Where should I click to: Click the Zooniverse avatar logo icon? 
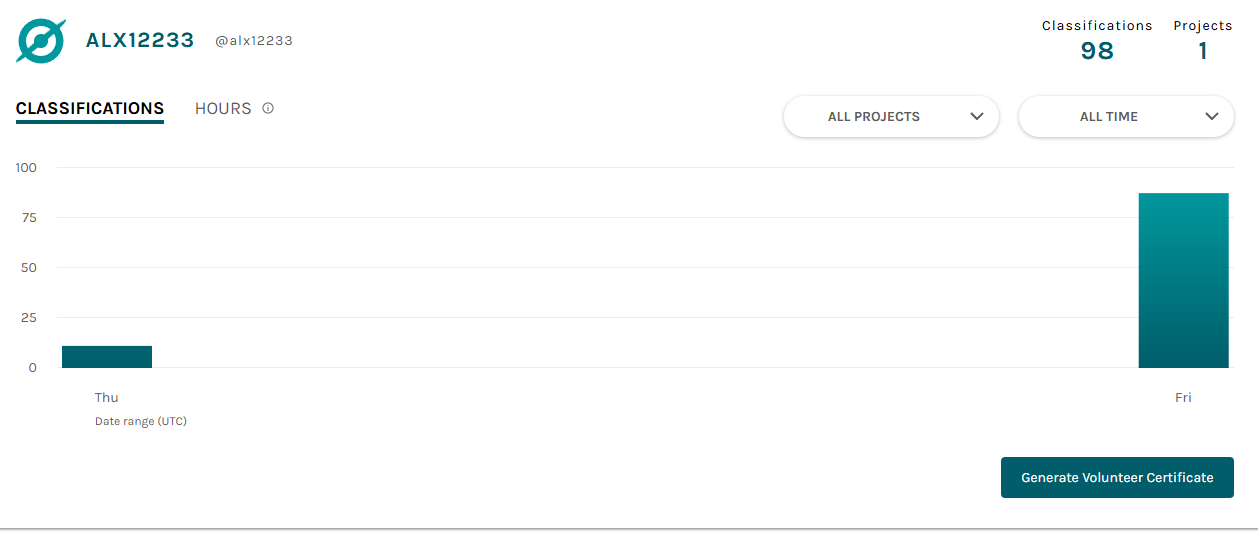(41, 41)
